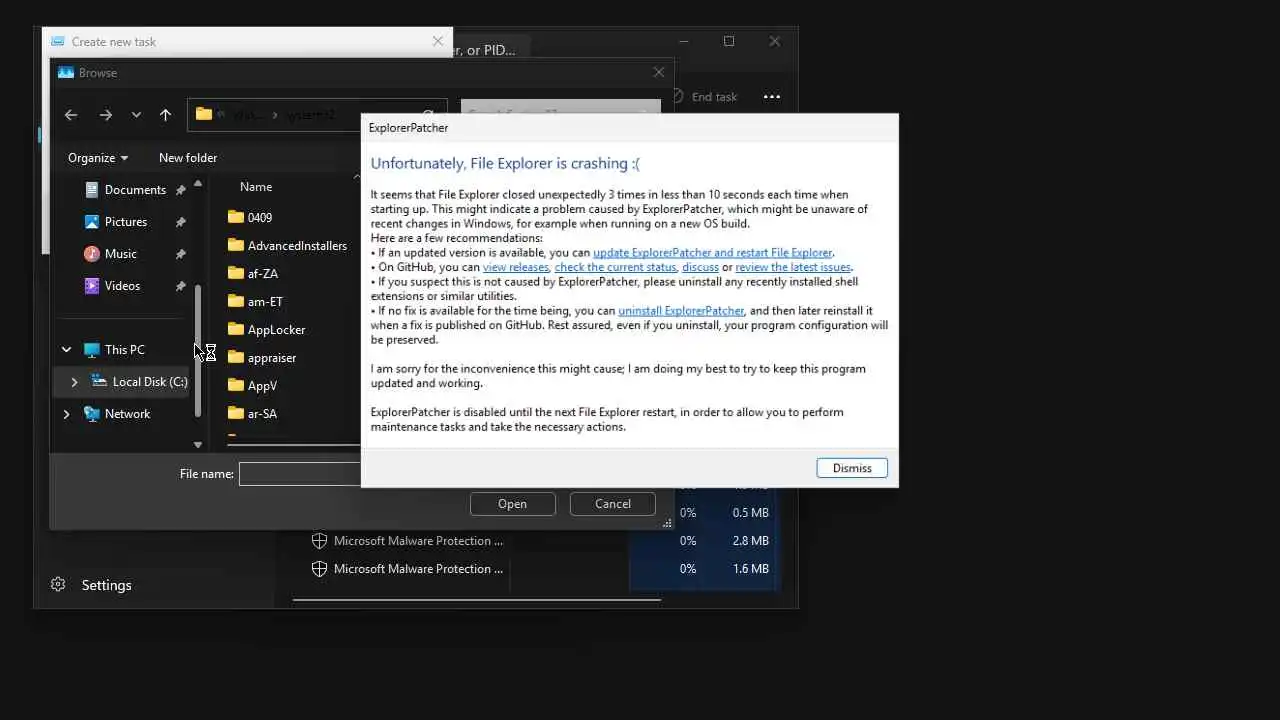
Task: Visit the 'discuss' link
Action: 700,267
